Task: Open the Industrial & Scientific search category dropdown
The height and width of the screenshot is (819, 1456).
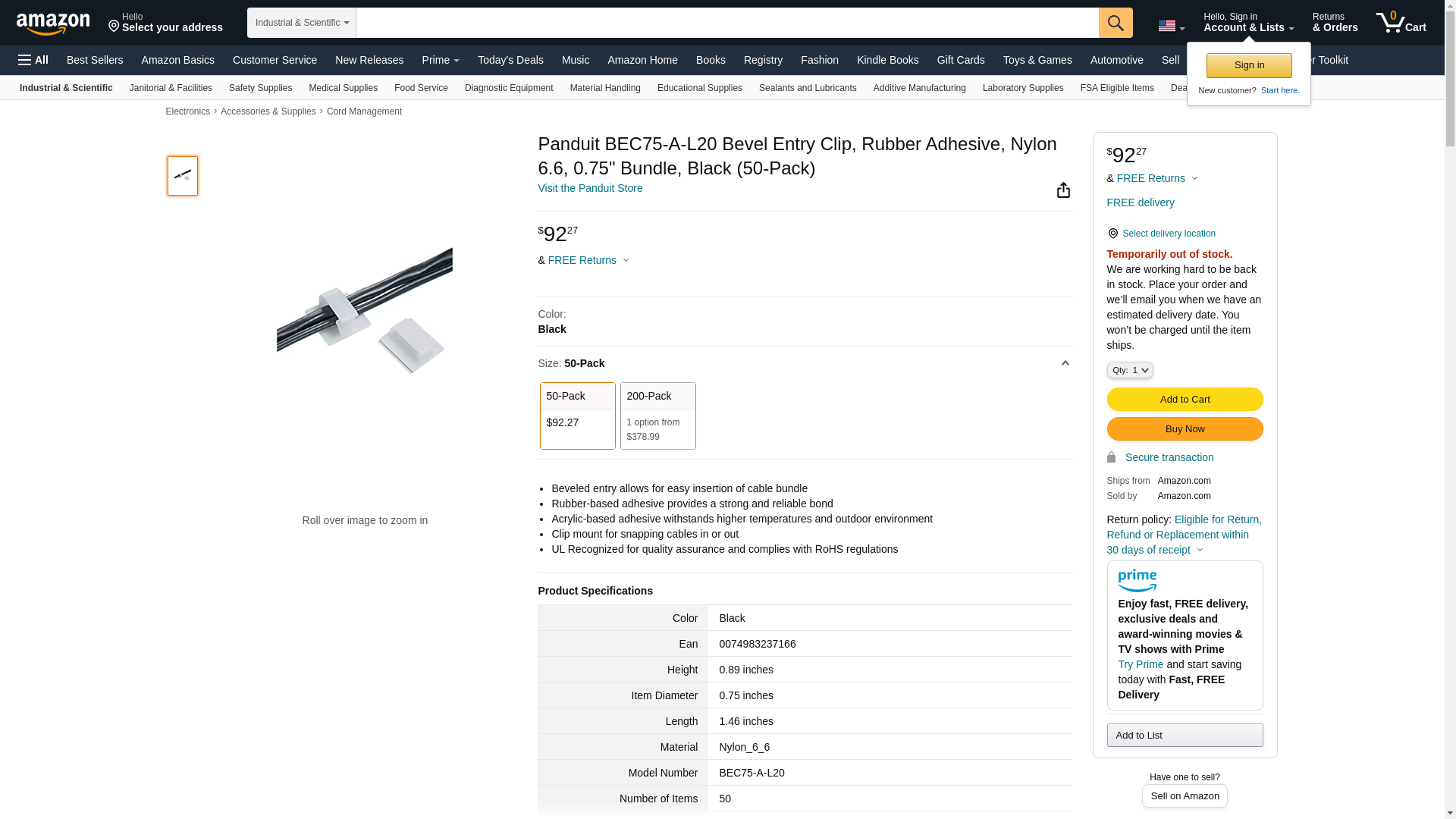Action: click(302, 23)
